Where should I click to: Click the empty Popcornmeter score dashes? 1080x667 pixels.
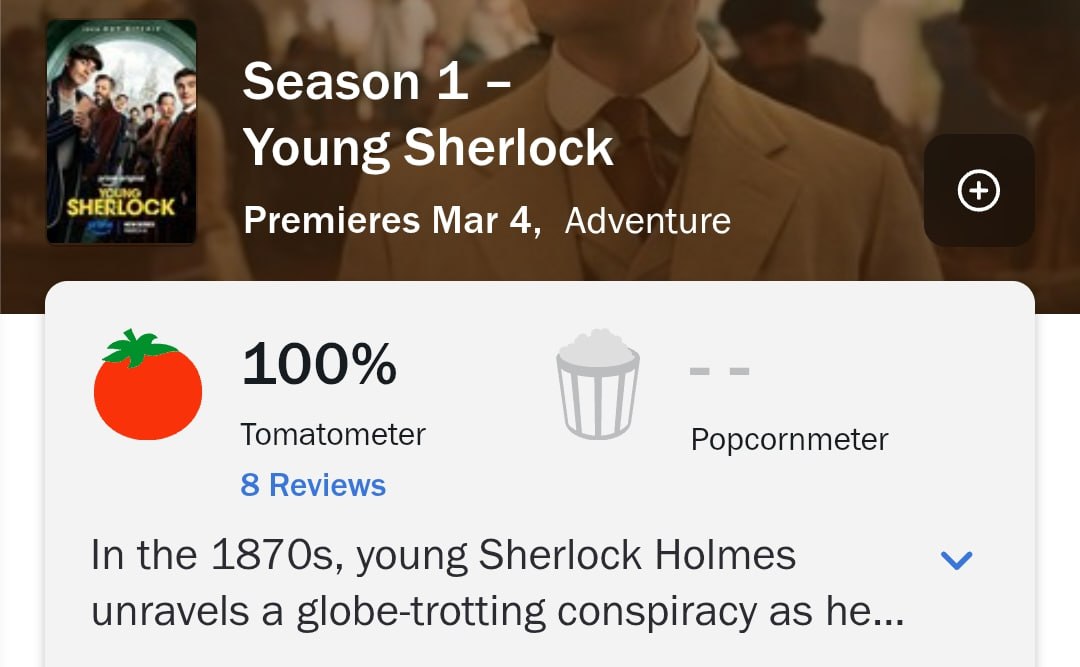tap(719, 372)
